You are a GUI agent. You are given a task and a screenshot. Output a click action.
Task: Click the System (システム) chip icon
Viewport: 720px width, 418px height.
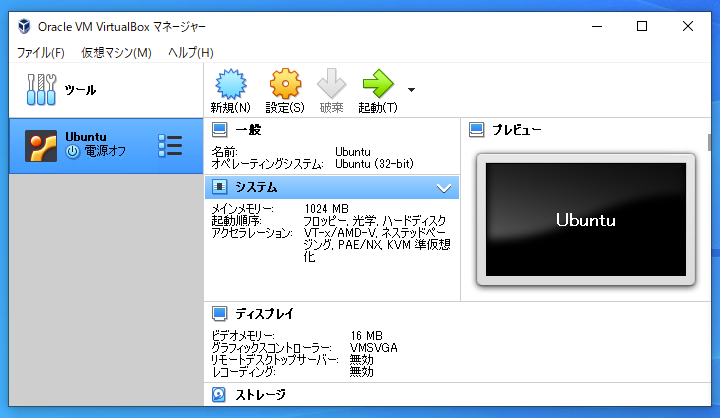219,187
